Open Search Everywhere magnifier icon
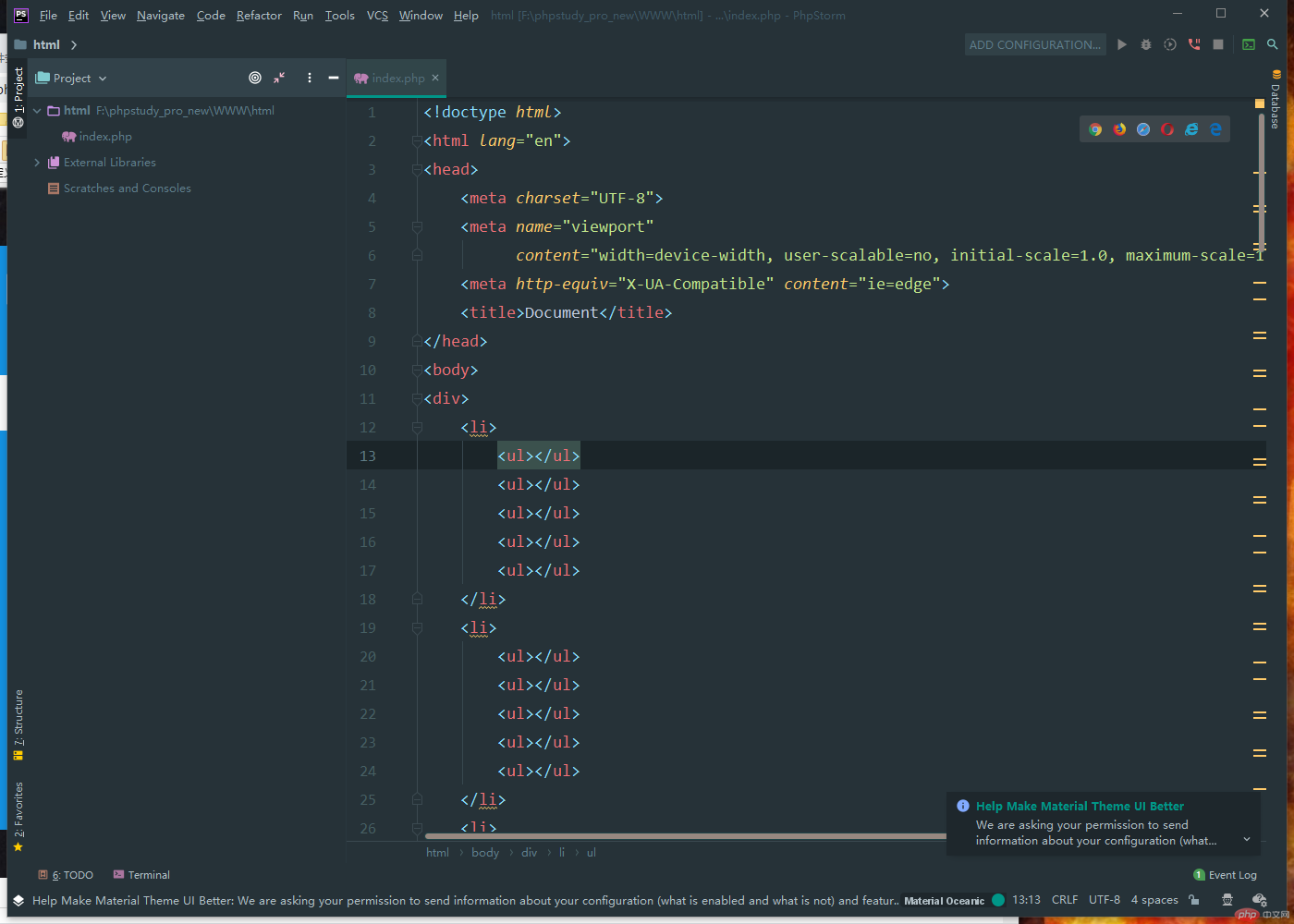The width and height of the screenshot is (1294, 924). (x=1273, y=44)
